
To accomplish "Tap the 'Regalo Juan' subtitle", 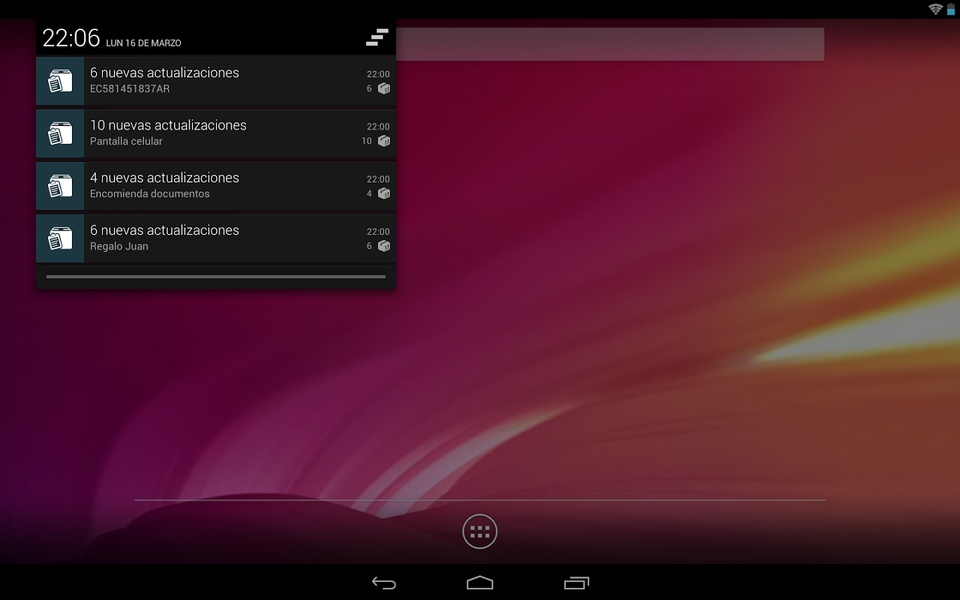I will click(119, 247).
